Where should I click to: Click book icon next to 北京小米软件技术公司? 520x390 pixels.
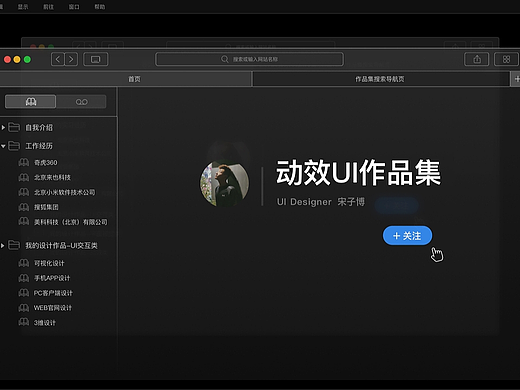click(x=24, y=192)
